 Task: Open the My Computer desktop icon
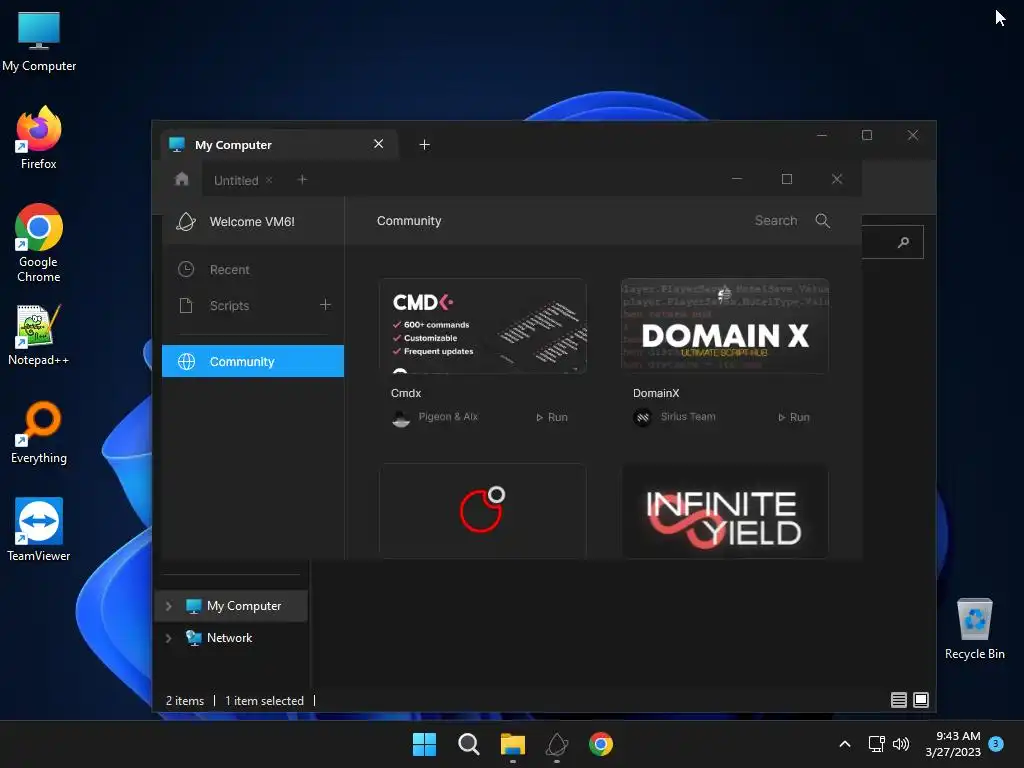click(39, 42)
